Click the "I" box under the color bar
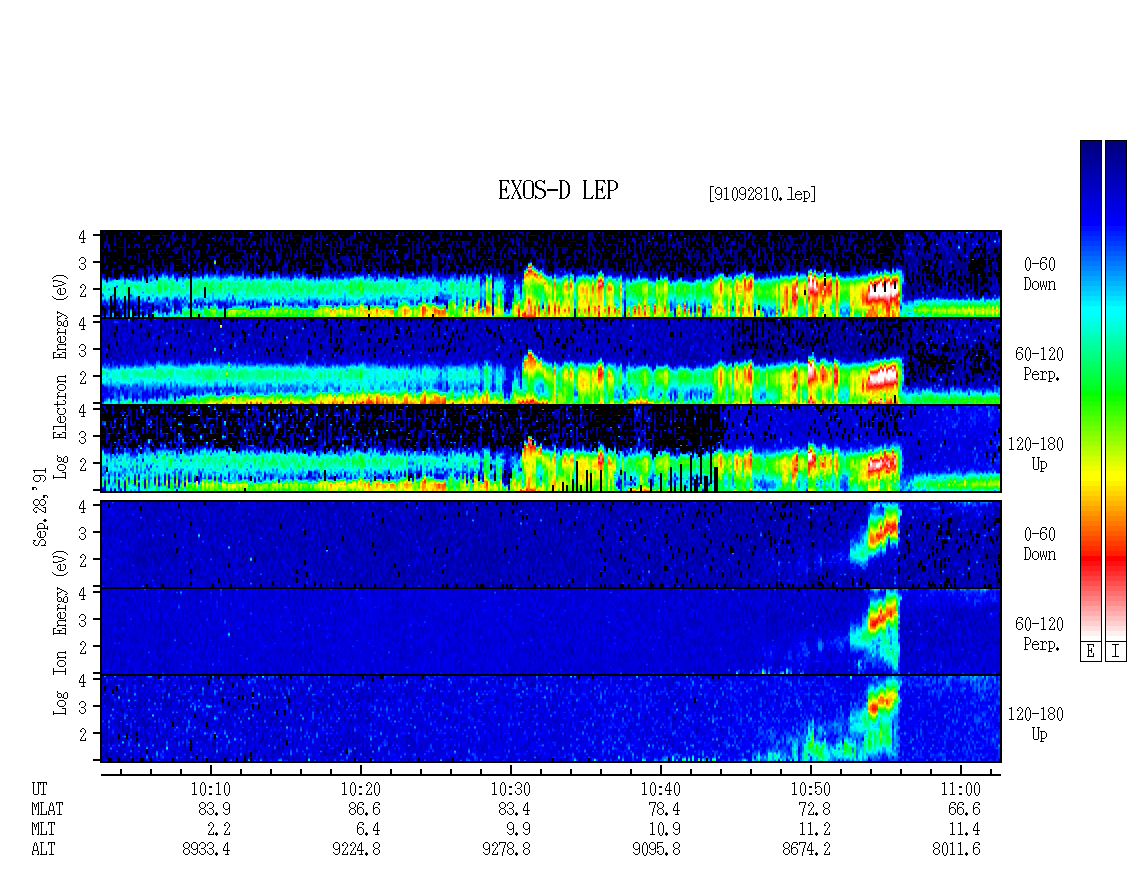1130x875 pixels. point(1116,652)
